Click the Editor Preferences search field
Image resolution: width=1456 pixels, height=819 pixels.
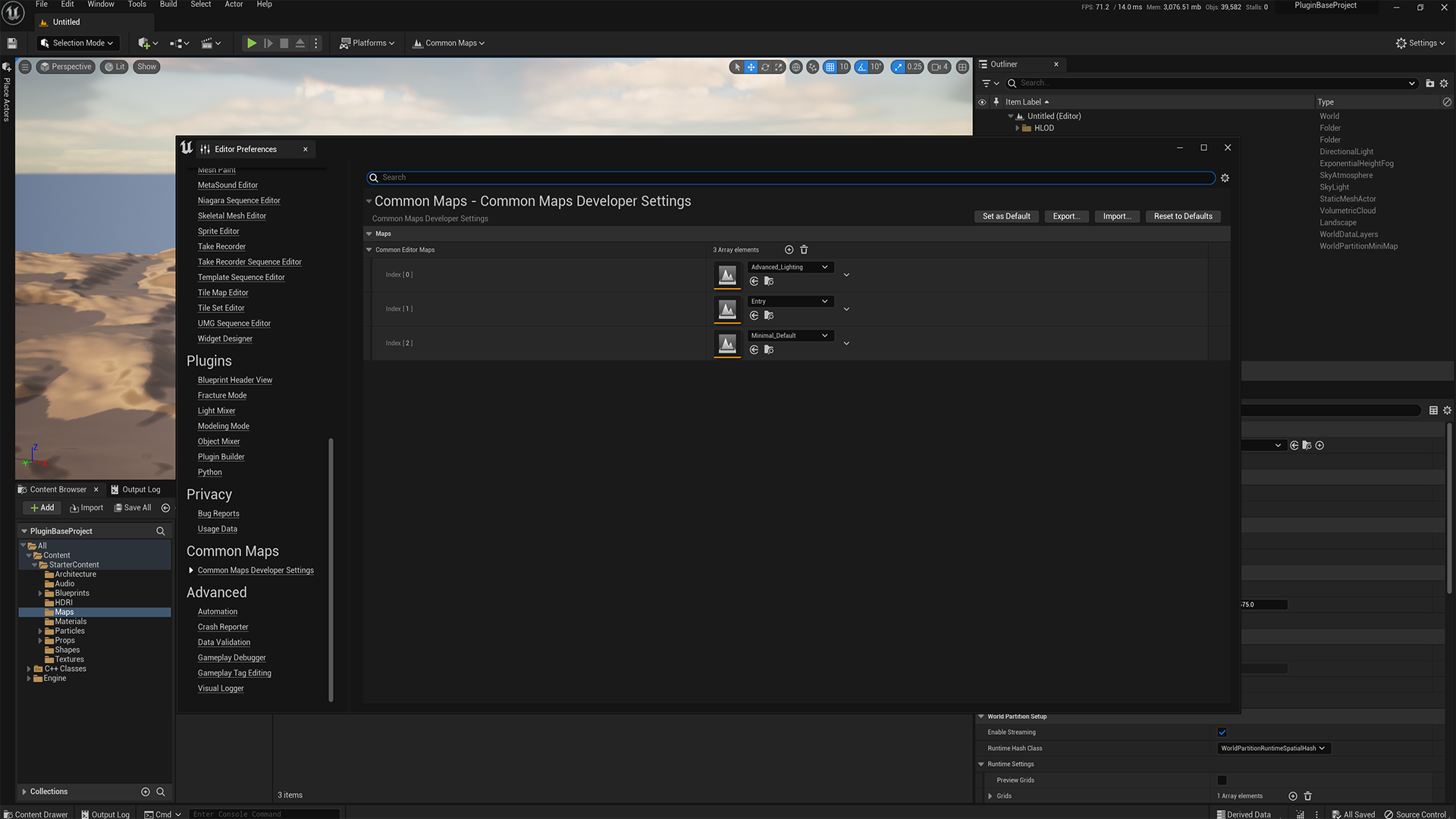click(x=790, y=177)
